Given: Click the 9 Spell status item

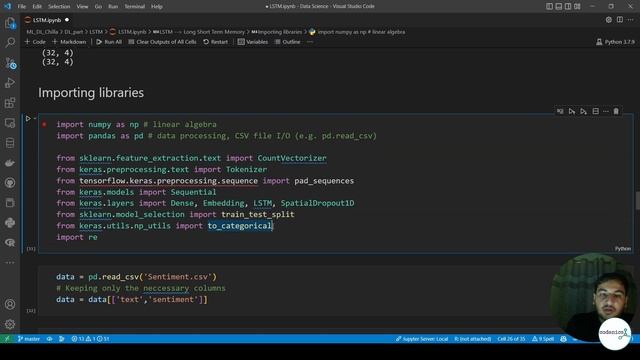Looking at the screenshot, I should tap(543, 339).
